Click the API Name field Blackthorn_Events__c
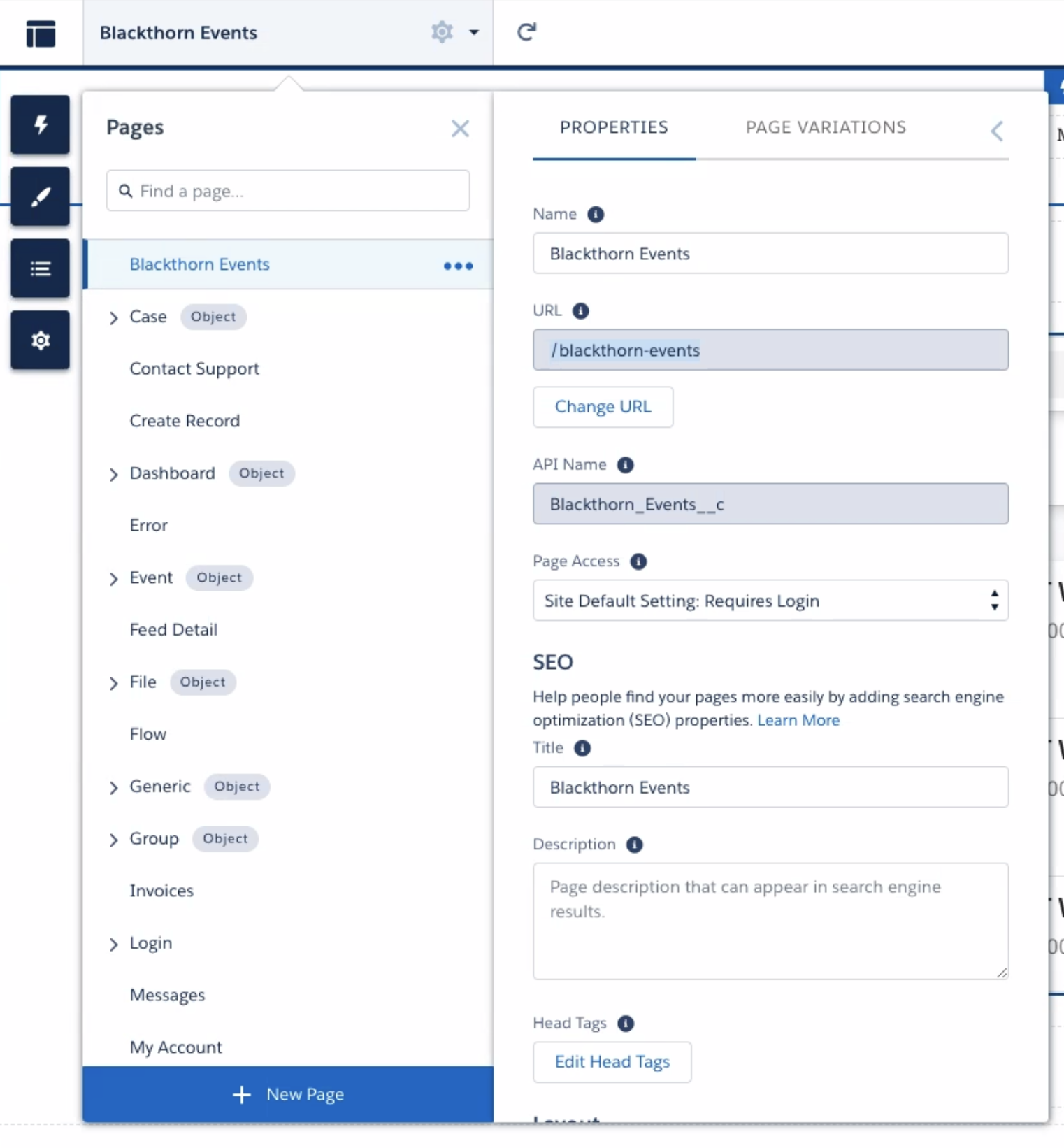1064x1148 pixels. [x=770, y=503]
